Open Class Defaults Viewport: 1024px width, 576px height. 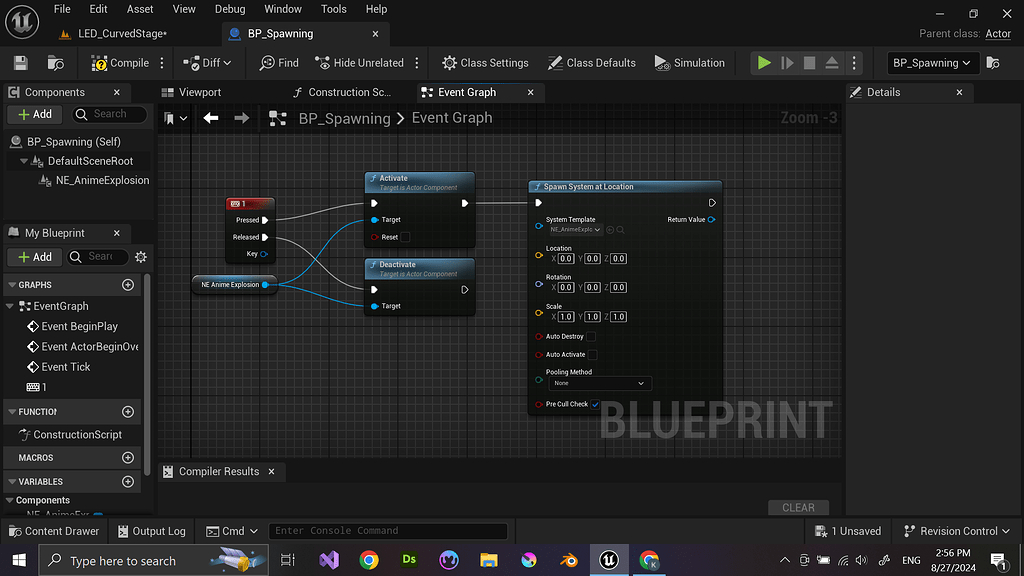[x=591, y=63]
